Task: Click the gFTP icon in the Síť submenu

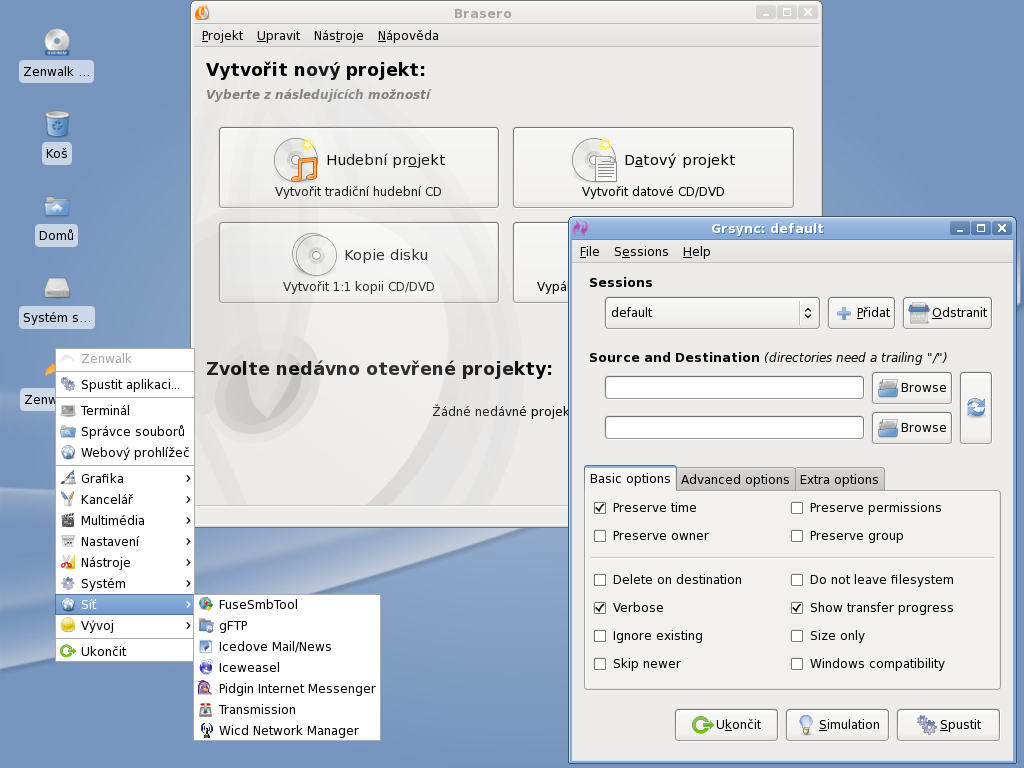Action: (206, 626)
